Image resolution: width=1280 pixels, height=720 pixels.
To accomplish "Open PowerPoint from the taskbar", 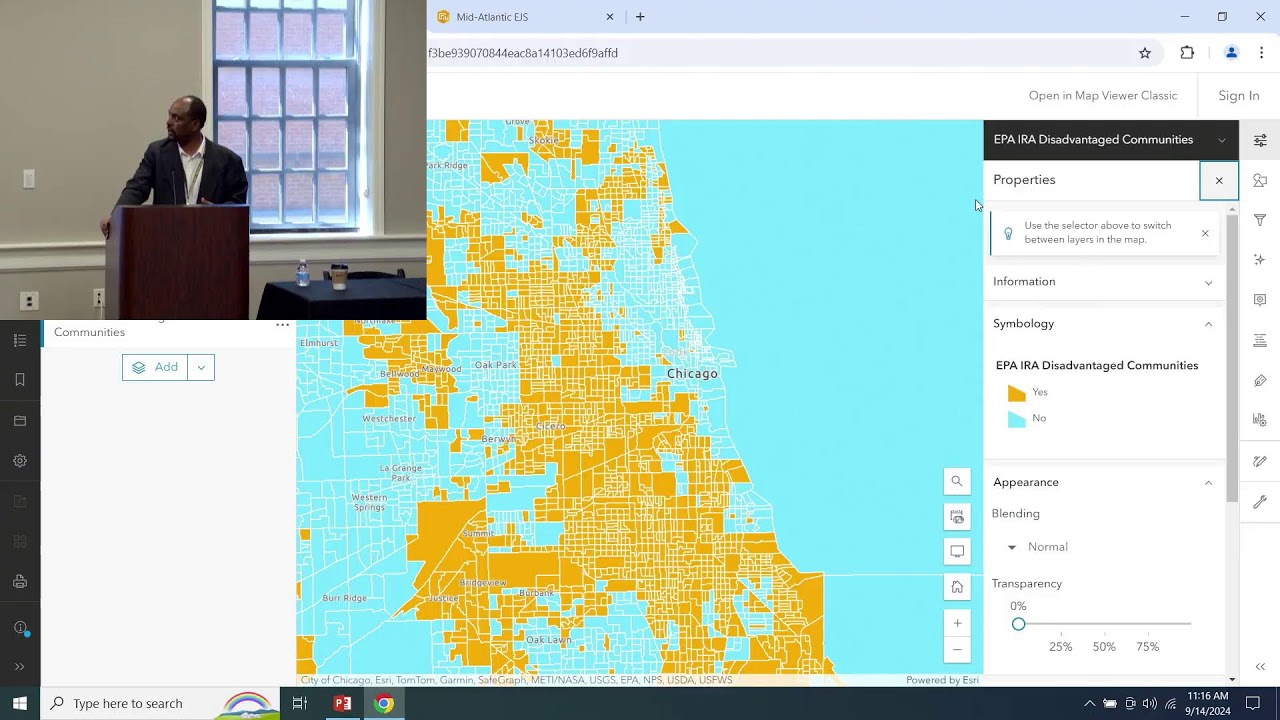I will pos(343,704).
